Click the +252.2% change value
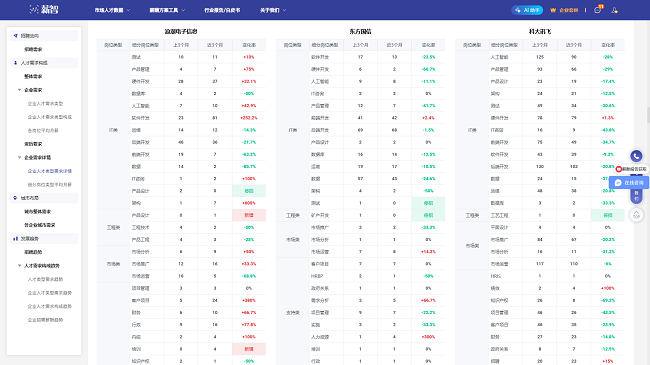Image resolution: width=650 pixels, height=365 pixels. [x=249, y=118]
